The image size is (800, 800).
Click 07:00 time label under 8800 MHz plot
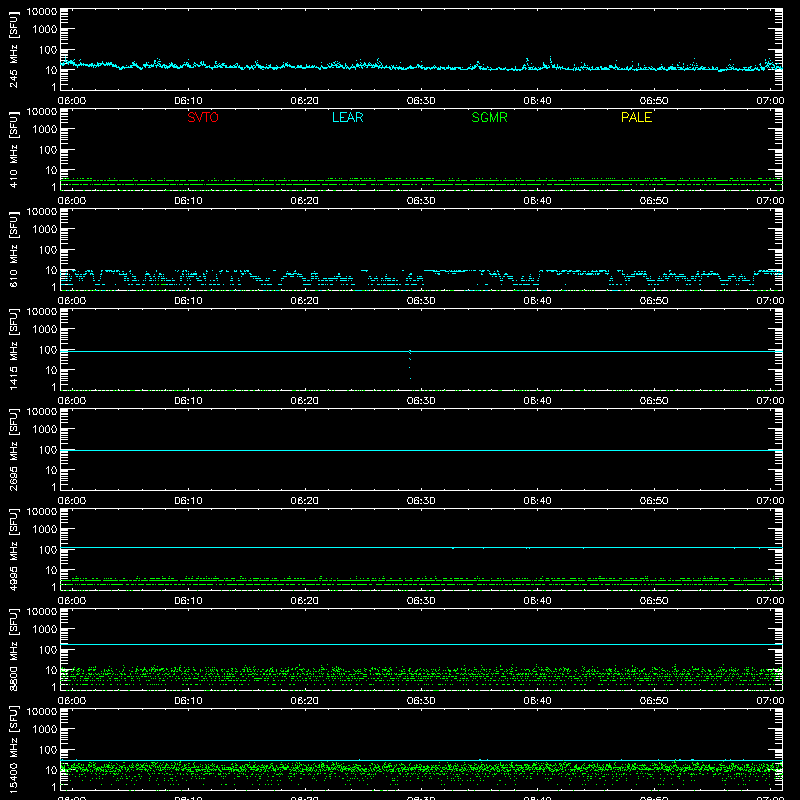[x=770, y=701]
